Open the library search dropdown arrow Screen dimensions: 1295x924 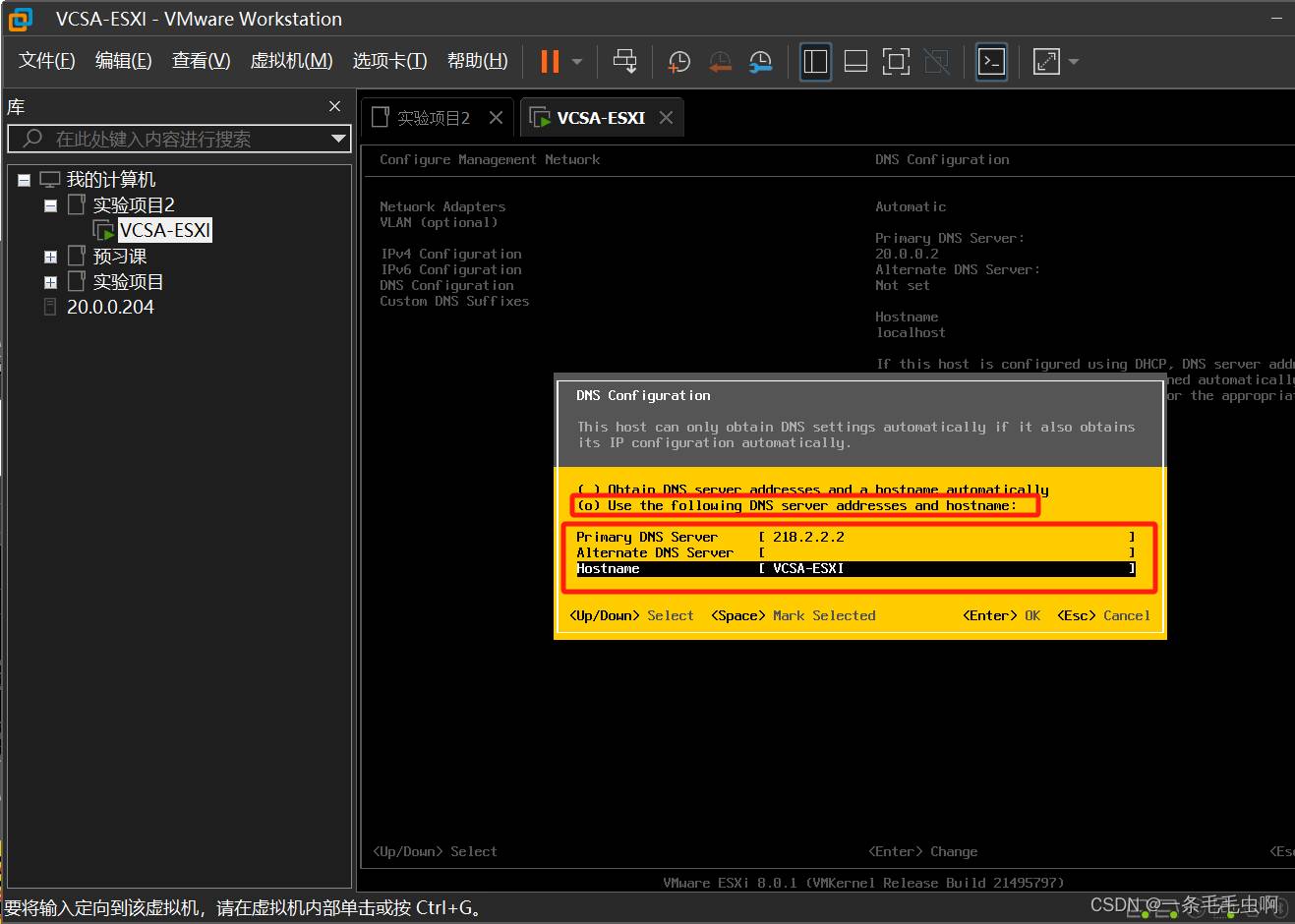click(338, 139)
